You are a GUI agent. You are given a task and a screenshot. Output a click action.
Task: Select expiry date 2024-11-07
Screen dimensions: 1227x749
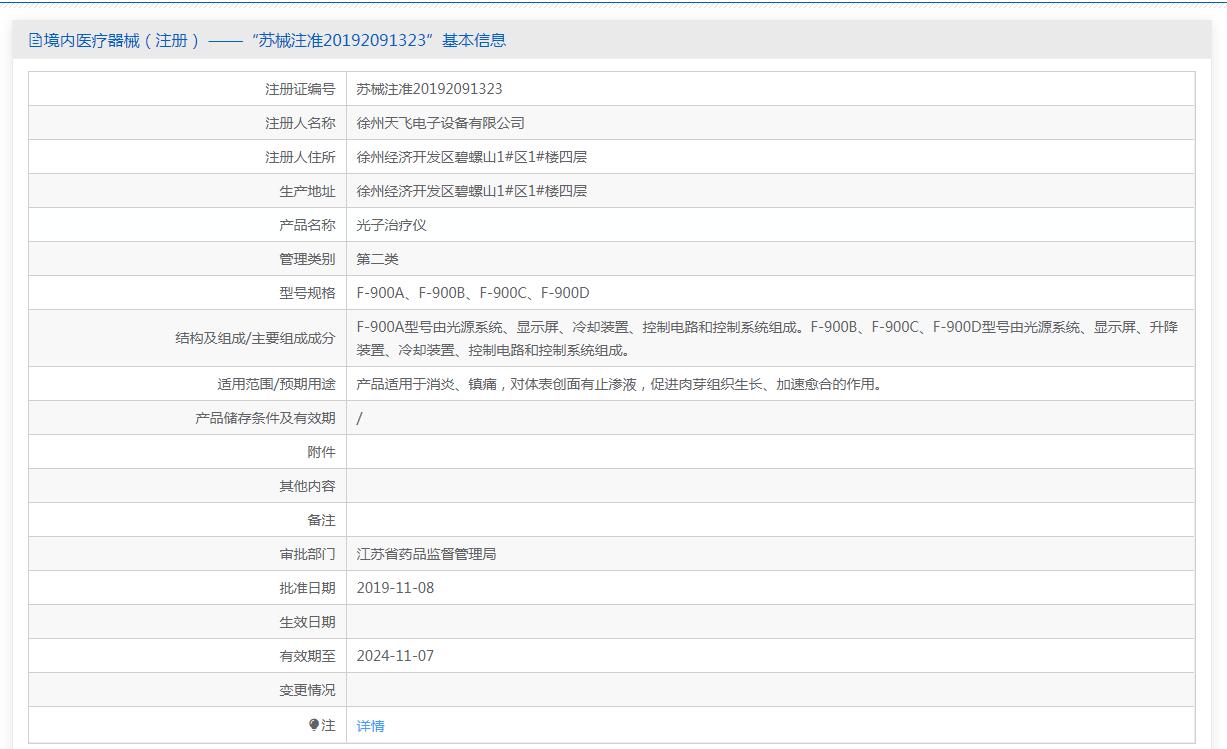tap(395, 656)
